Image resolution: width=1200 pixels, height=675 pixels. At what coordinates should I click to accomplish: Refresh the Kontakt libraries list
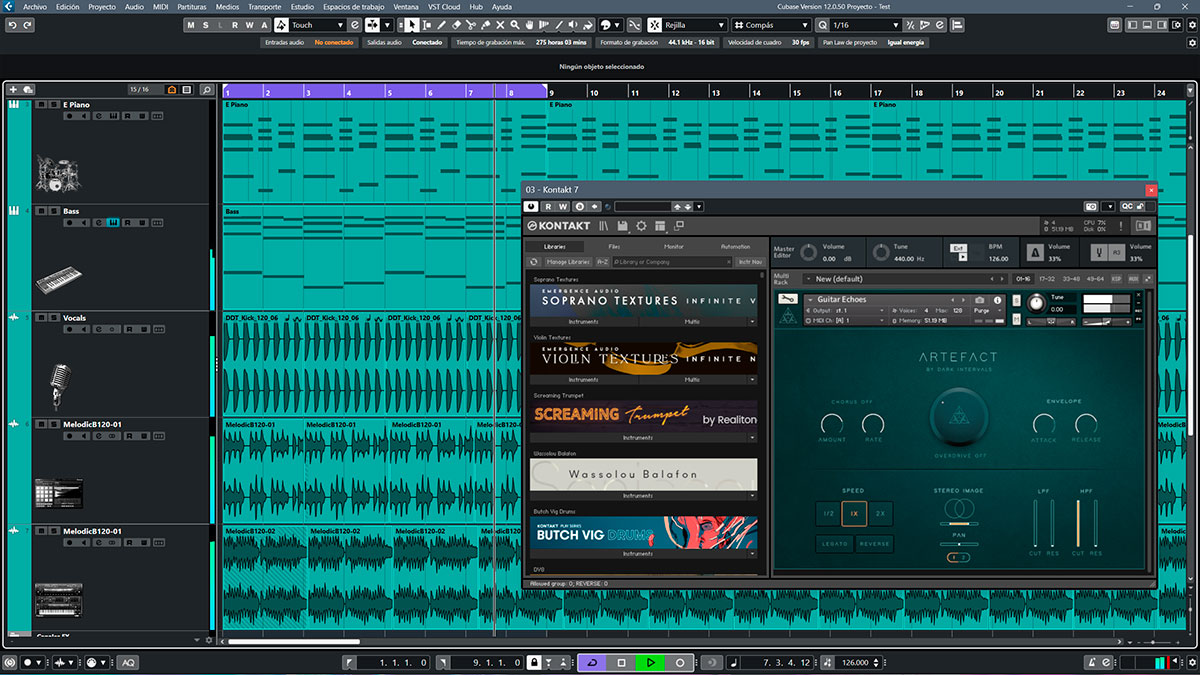(x=534, y=261)
